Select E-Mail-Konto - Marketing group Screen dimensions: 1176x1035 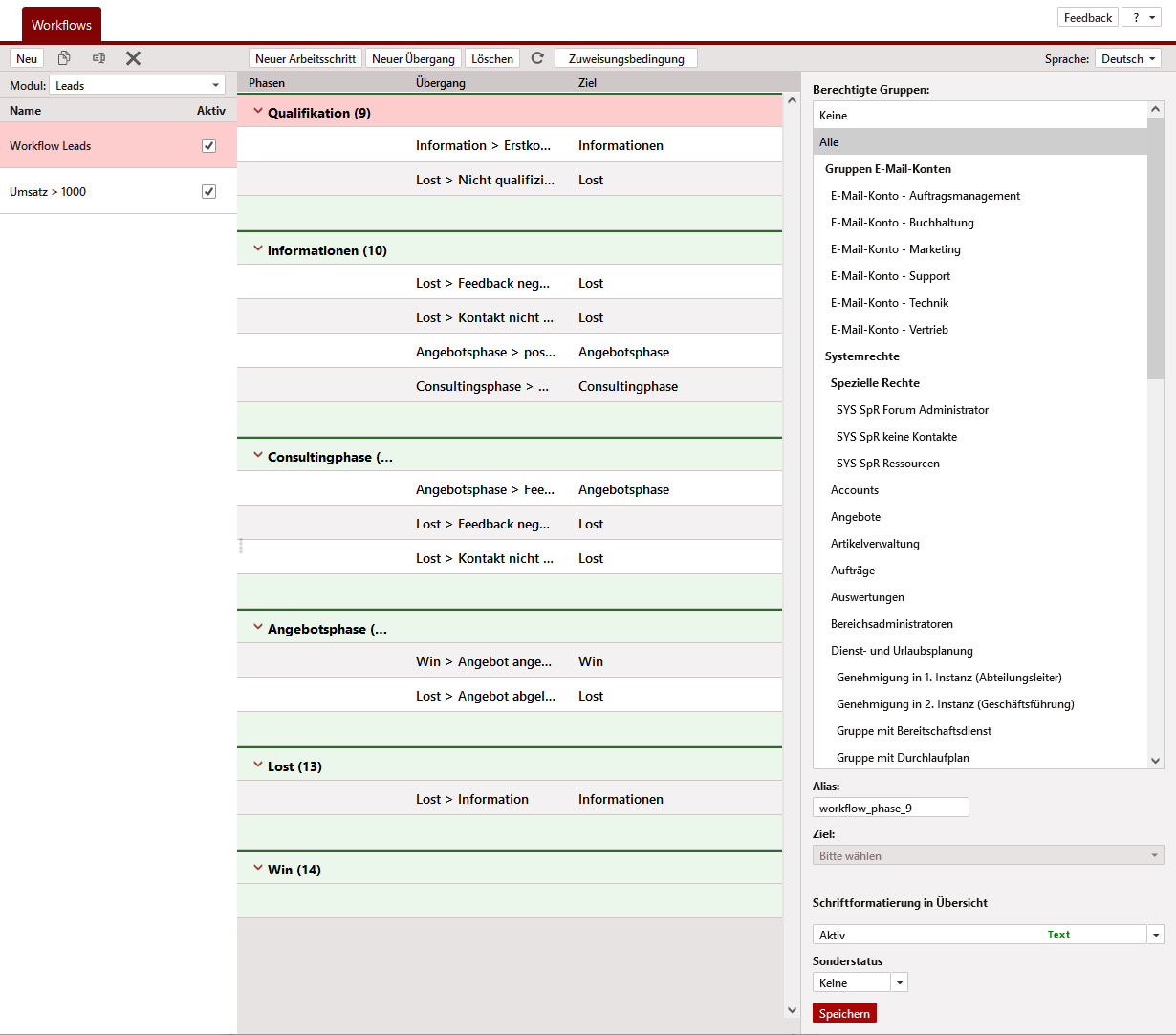pyautogui.click(x=895, y=249)
